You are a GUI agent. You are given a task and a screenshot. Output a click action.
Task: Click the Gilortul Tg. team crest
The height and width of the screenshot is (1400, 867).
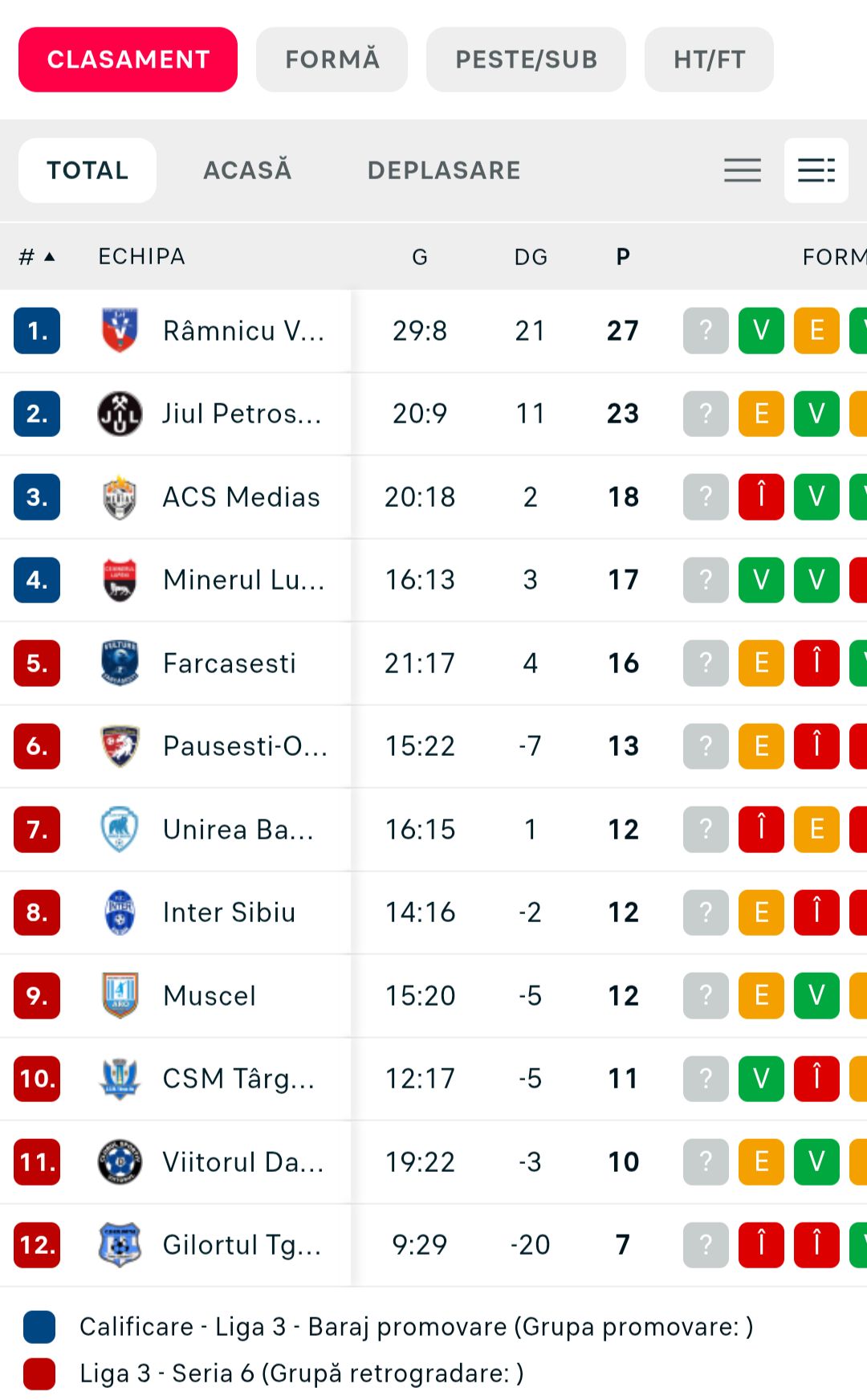tap(120, 1245)
